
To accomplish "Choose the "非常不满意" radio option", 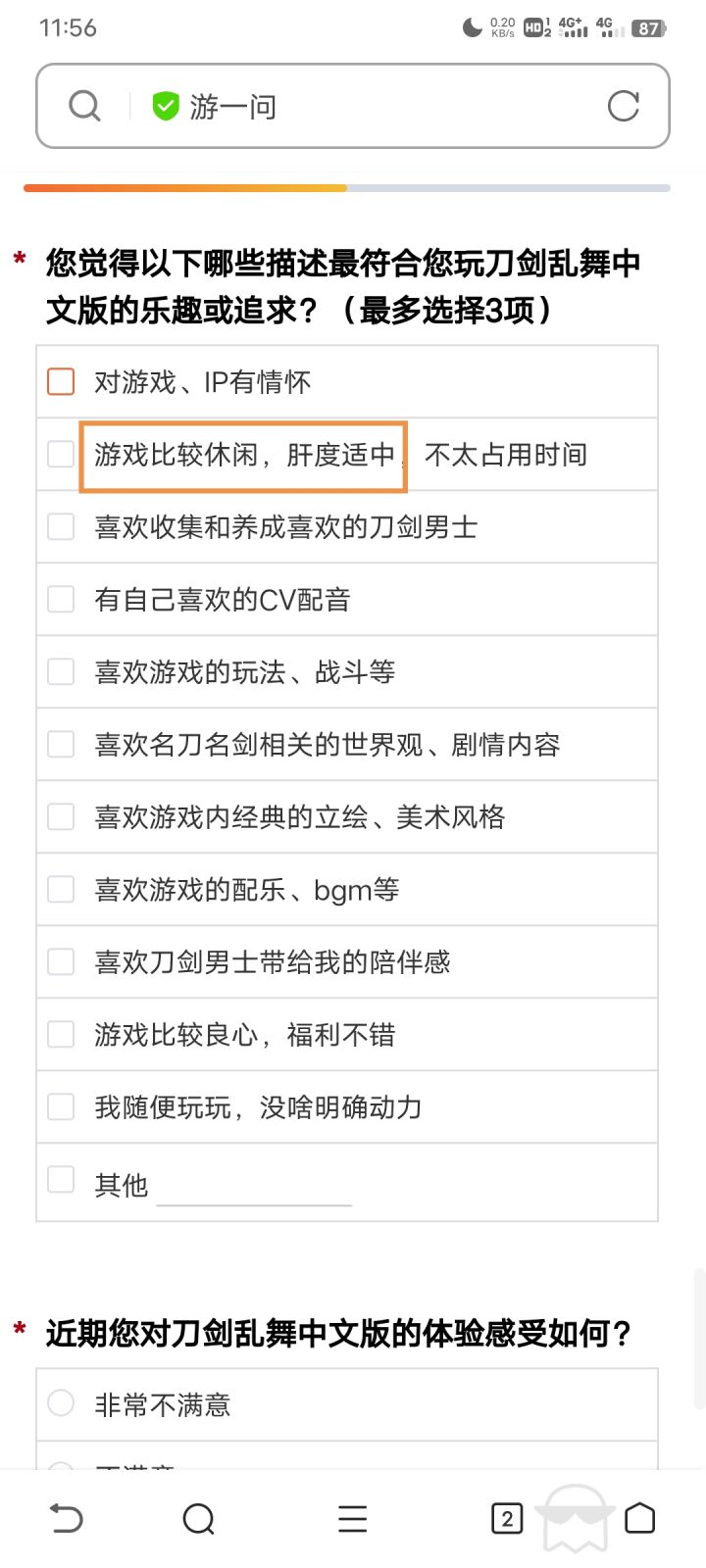I will point(61,1403).
